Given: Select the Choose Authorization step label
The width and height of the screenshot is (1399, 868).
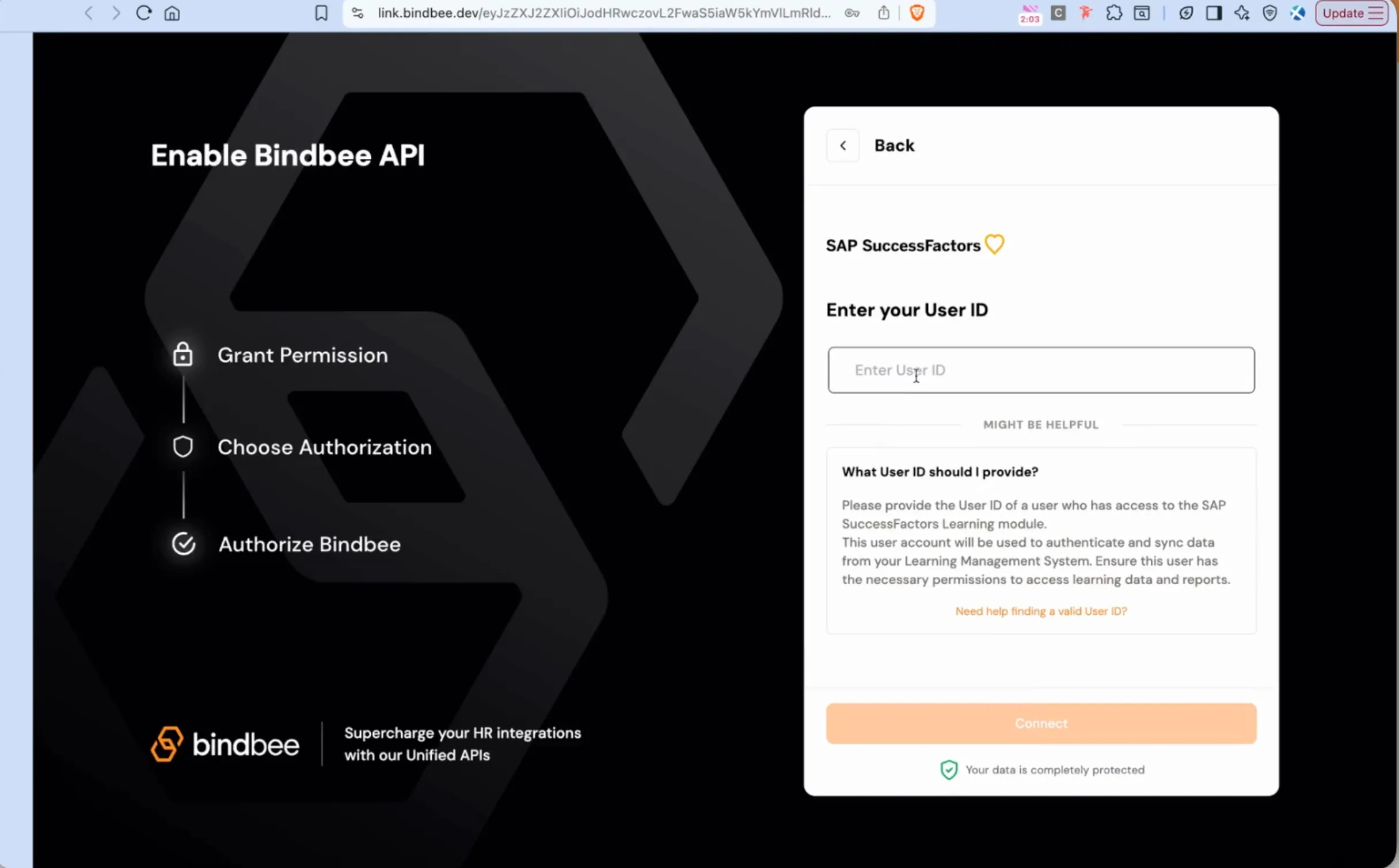Looking at the screenshot, I should 324,447.
